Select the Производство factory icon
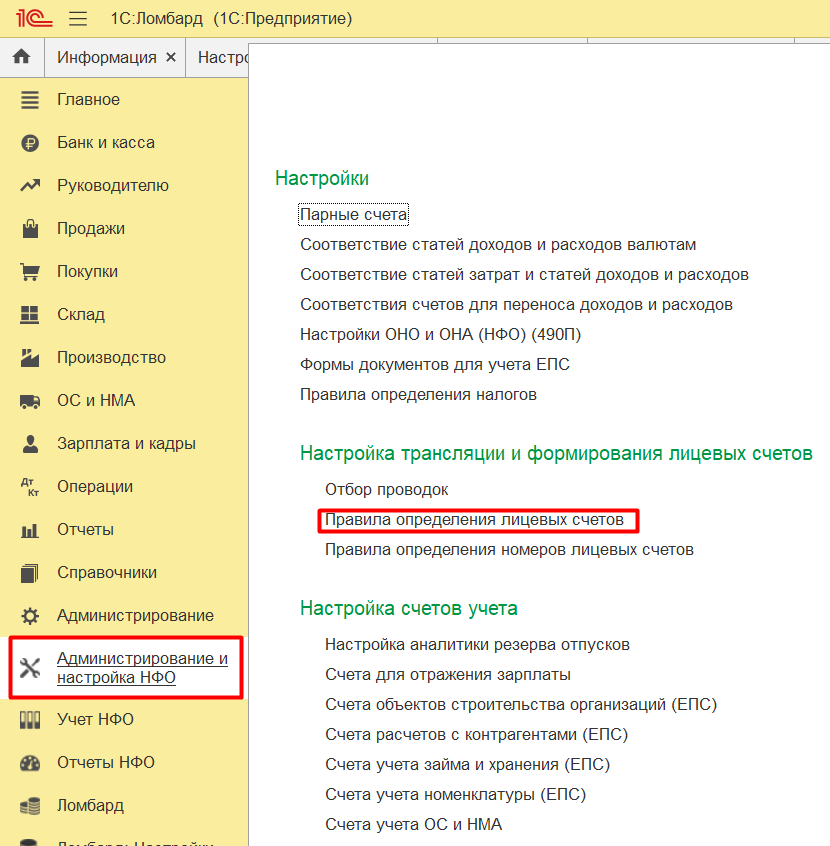830x846 pixels. point(30,358)
